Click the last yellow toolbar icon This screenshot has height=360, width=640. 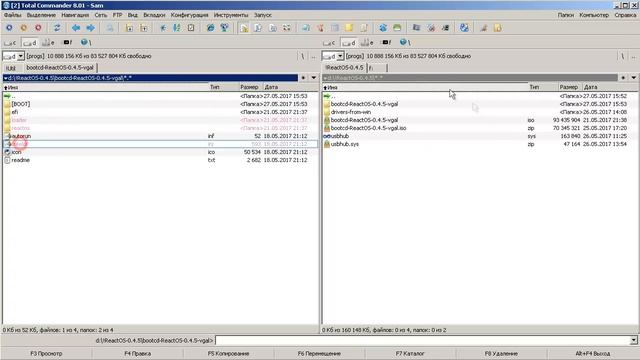(x=498, y=28)
